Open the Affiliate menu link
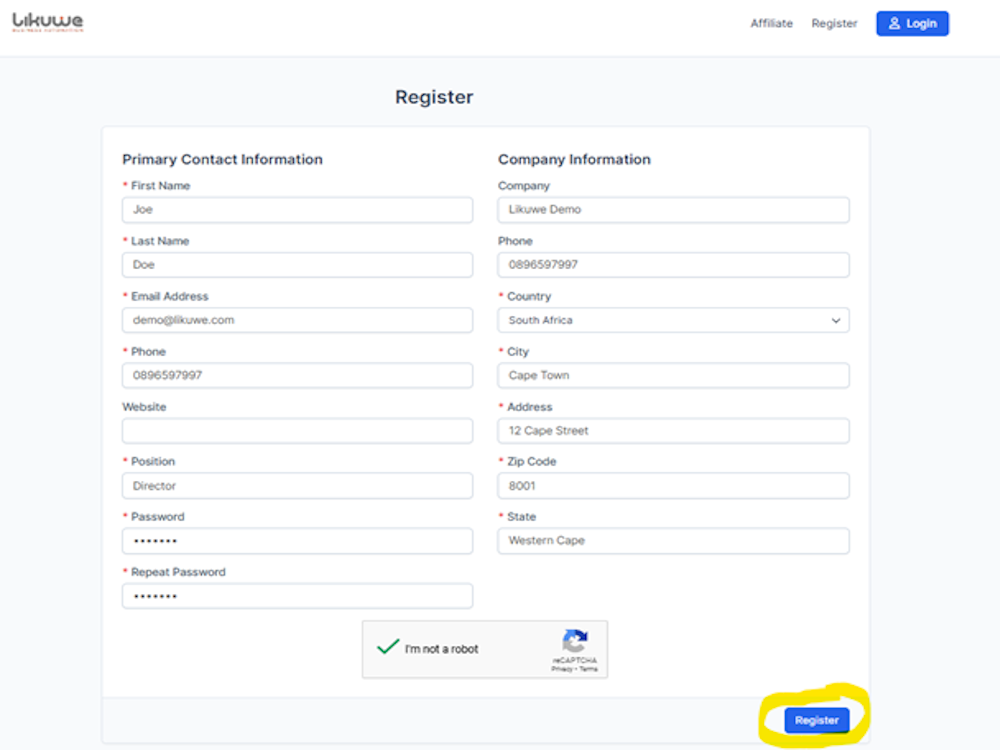The width and height of the screenshot is (1000, 750). click(771, 23)
